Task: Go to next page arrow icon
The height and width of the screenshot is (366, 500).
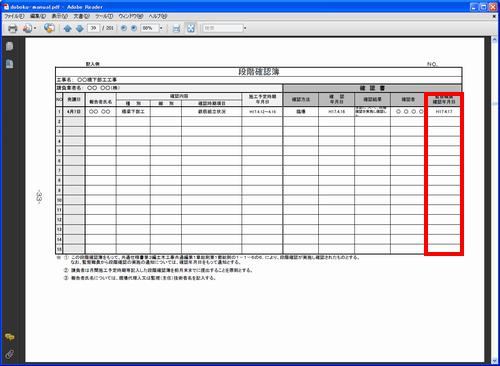Action: (x=79, y=29)
